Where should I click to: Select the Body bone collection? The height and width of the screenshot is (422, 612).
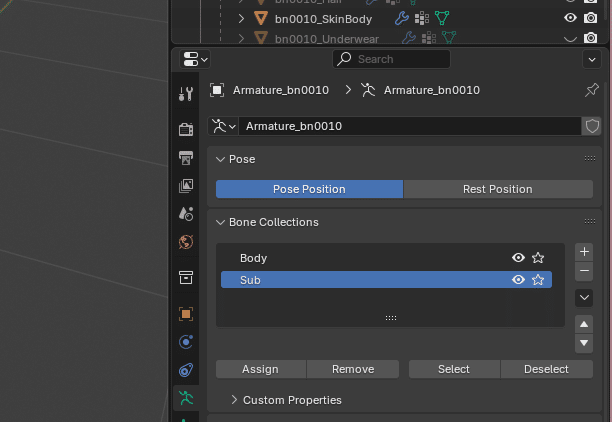coord(386,258)
